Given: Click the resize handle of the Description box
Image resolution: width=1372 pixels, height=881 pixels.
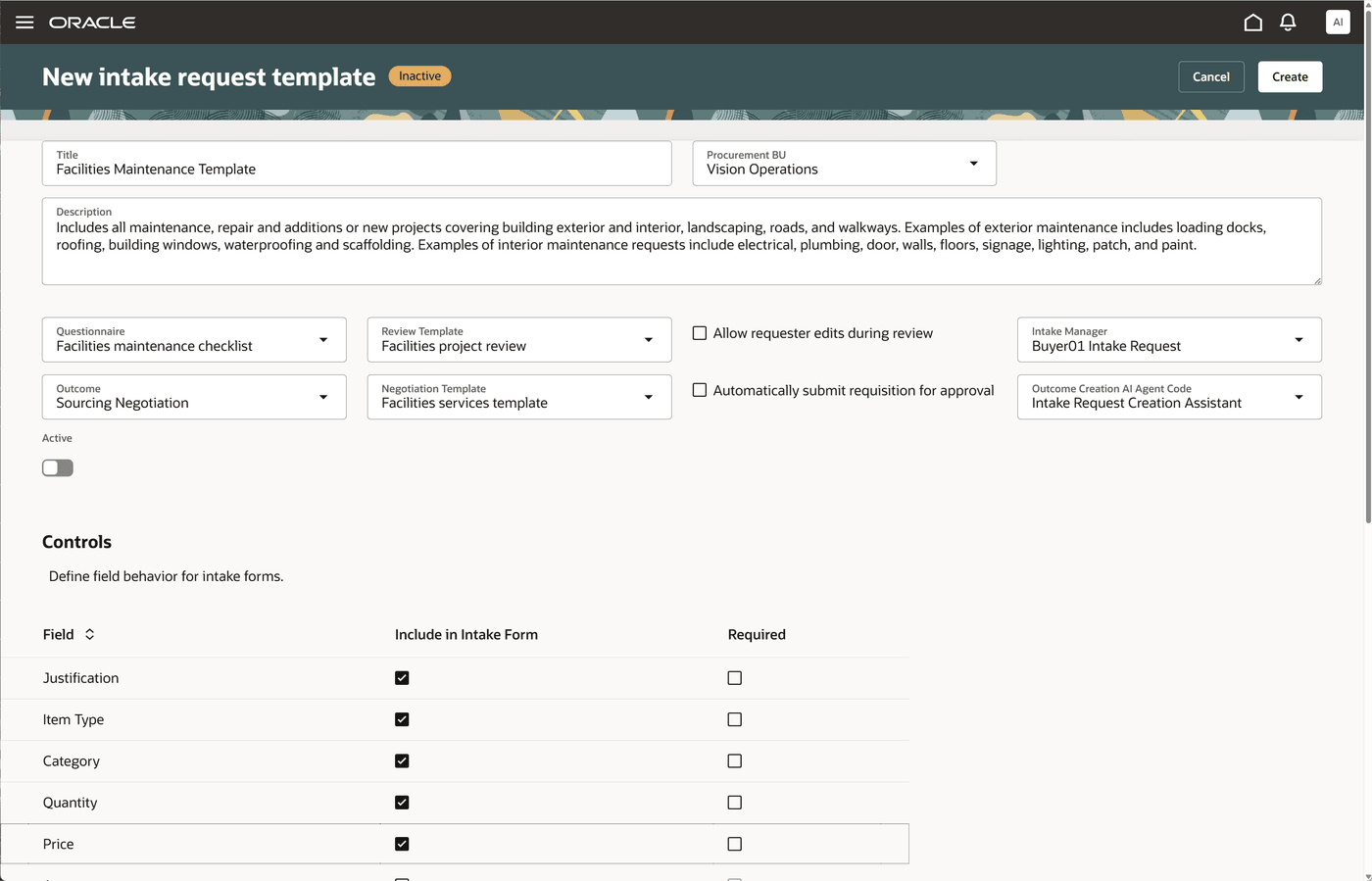Looking at the screenshot, I should 1317,280.
